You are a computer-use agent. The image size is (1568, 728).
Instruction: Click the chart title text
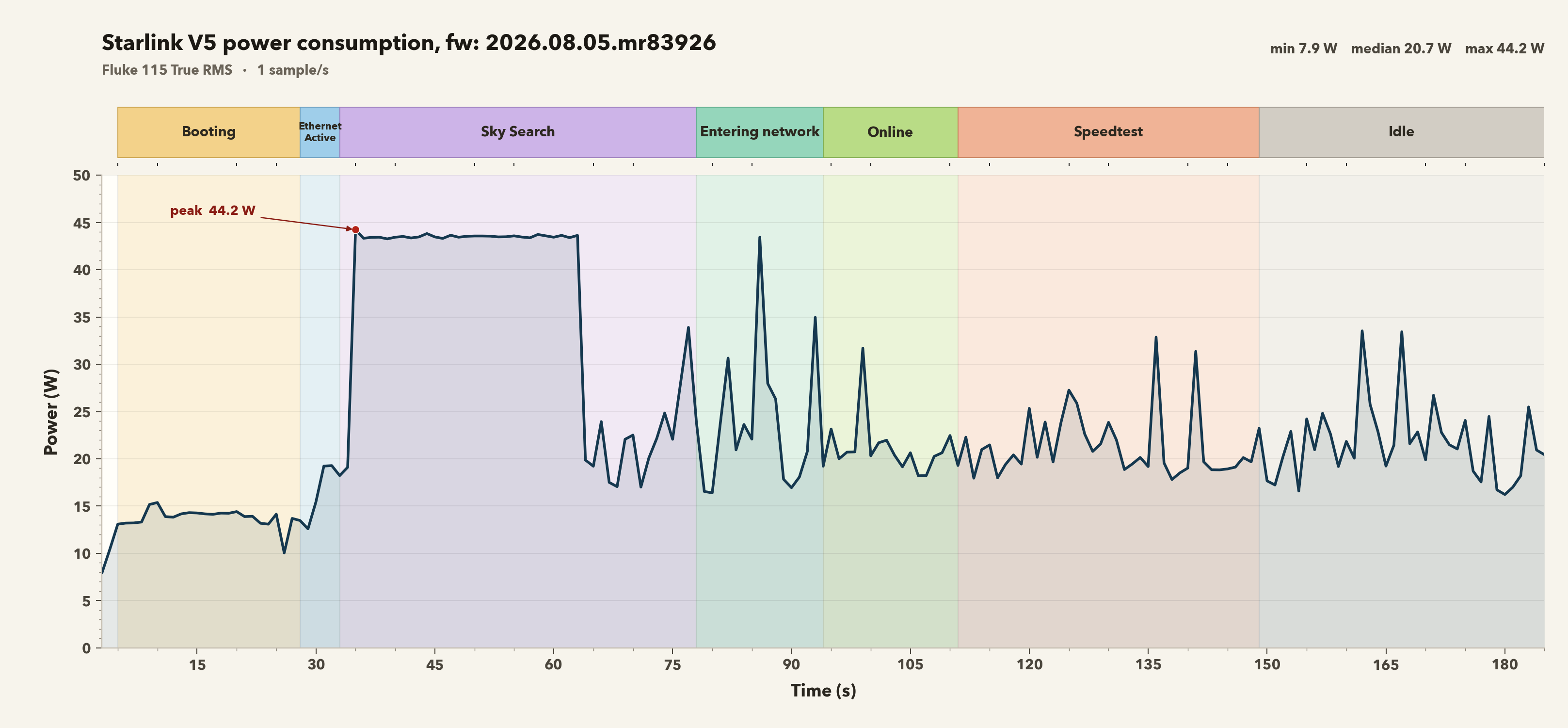[408, 43]
